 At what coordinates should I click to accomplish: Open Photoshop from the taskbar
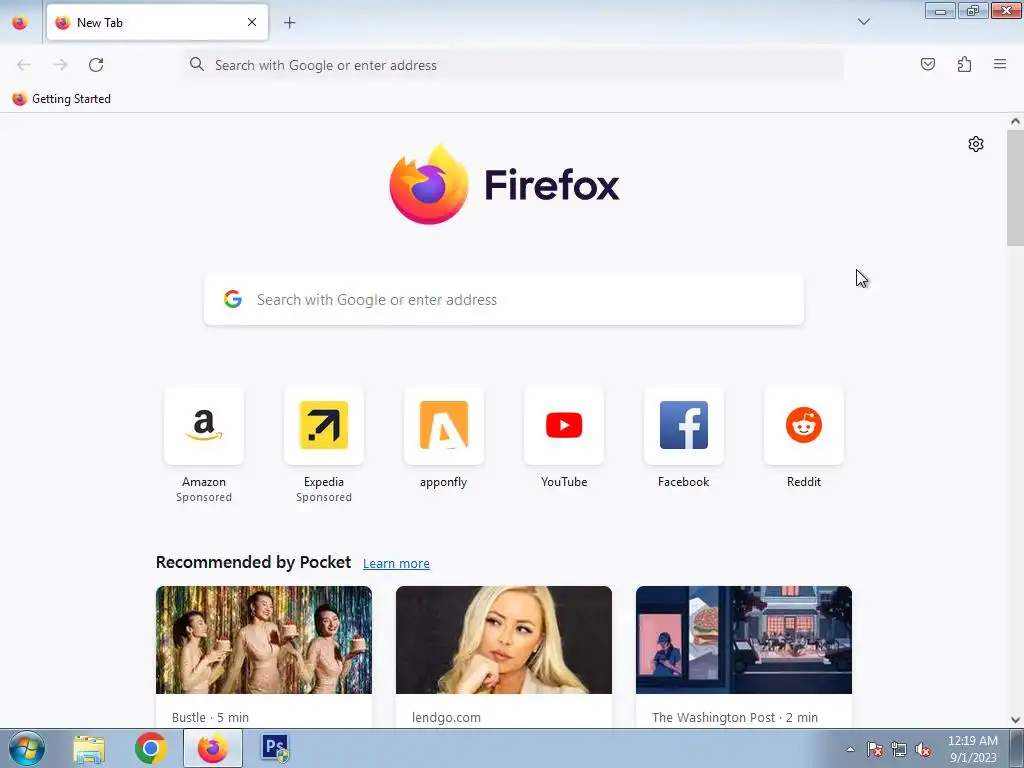point(275,748)
